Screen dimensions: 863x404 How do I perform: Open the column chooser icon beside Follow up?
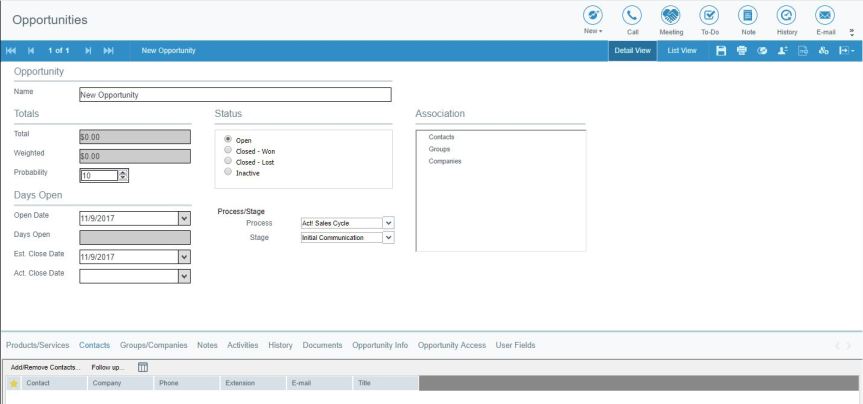143,367
